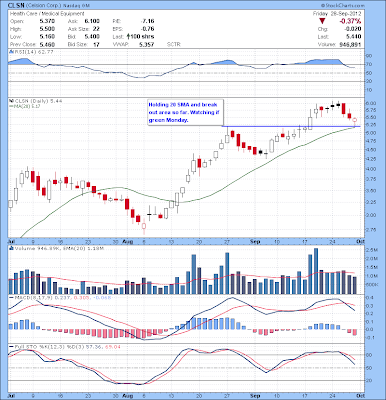Screen dimensions: 386x400
Task: Click the blue horizontal breakout line
Action: click(291, 126)
